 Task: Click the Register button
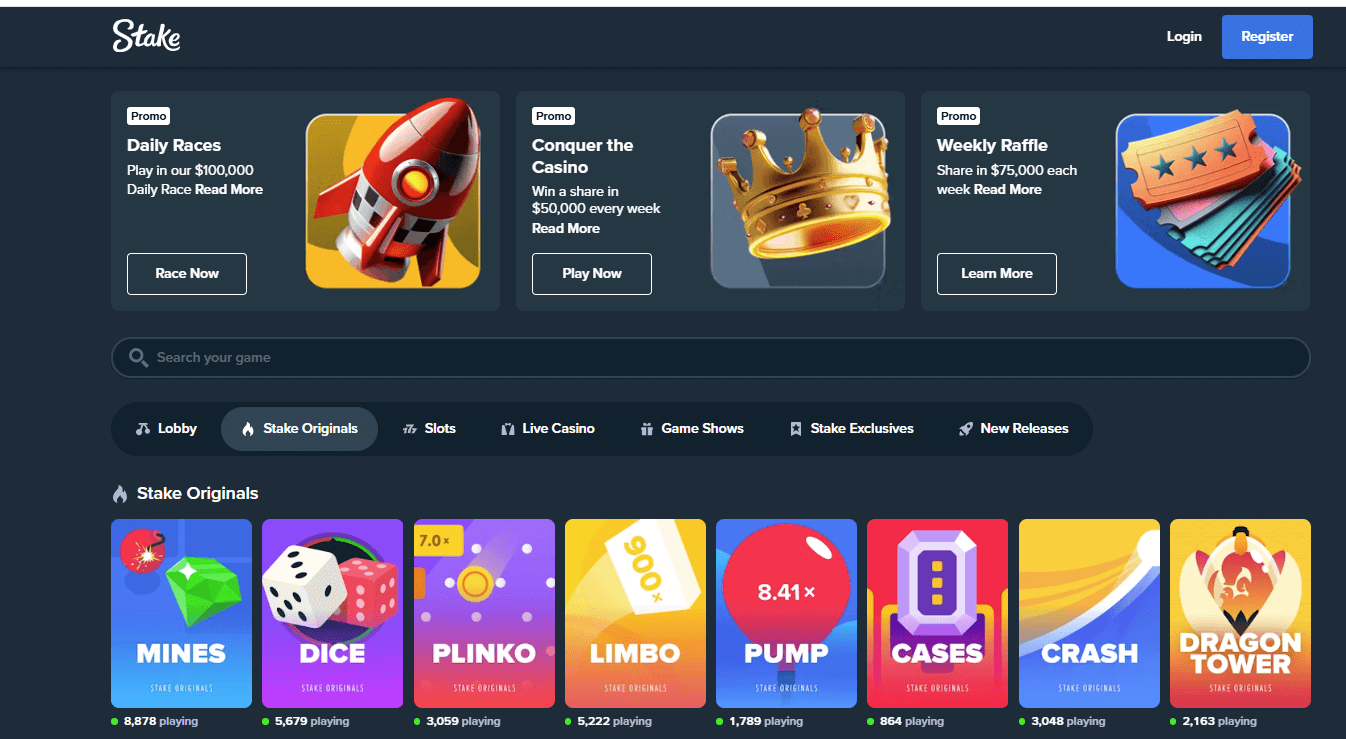coord(1267,37)
